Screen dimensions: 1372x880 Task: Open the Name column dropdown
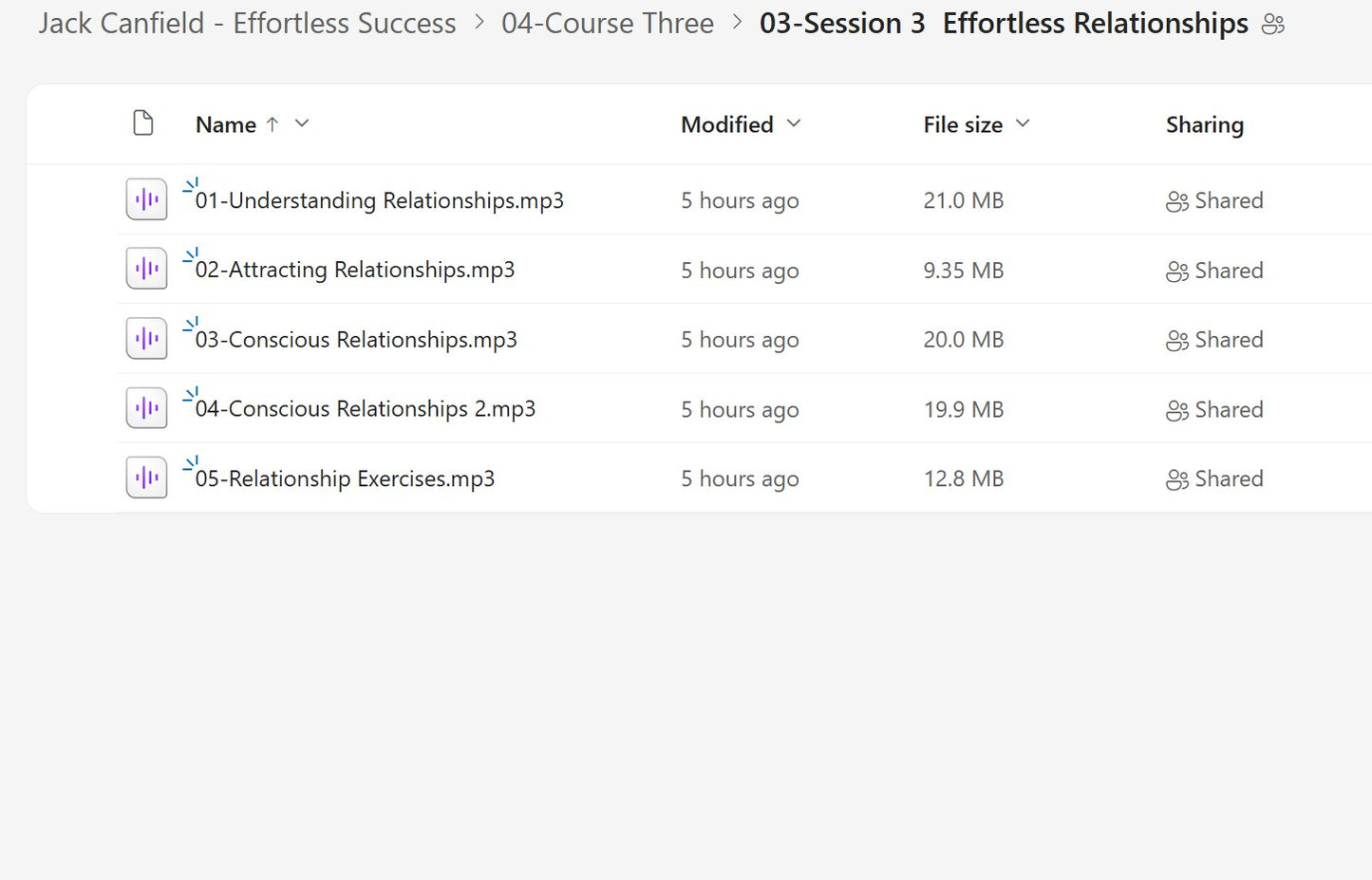(301, 123)
